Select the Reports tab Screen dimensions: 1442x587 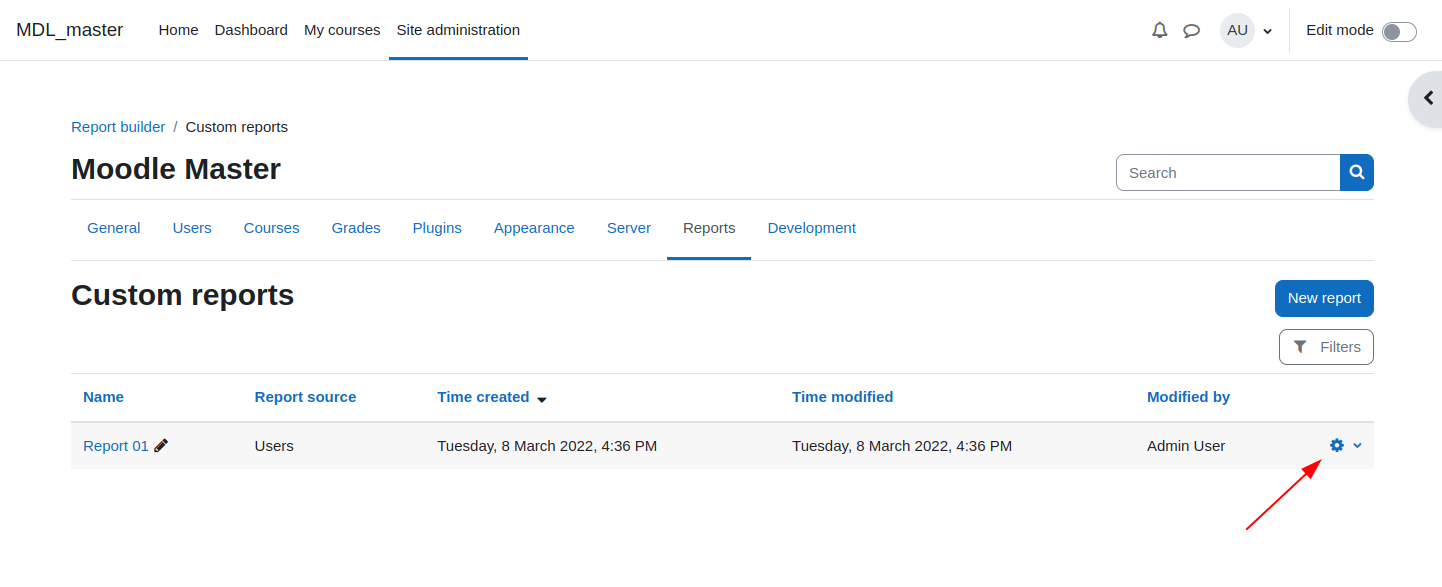click(709, 228)
